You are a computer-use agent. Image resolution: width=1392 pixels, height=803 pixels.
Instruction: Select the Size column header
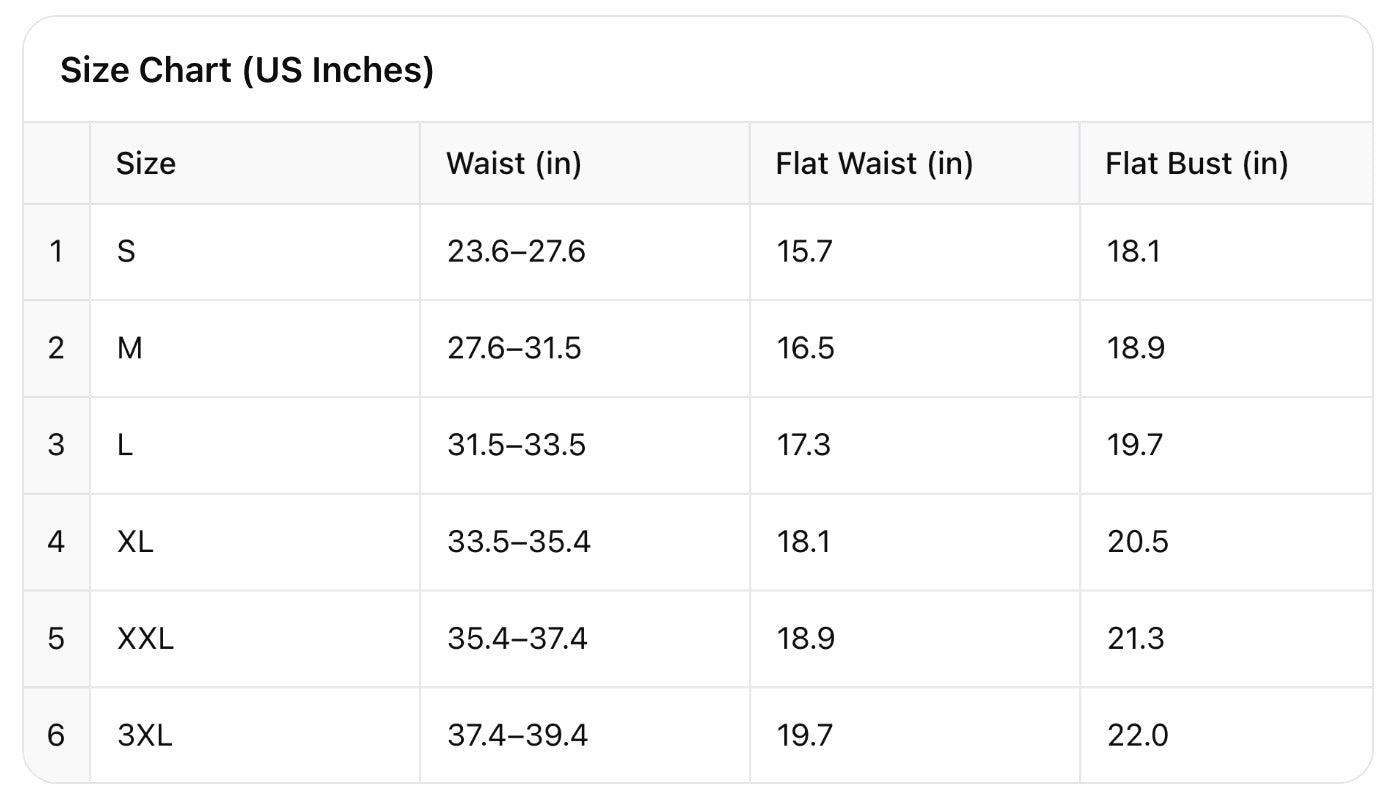(x=146, y=163)
